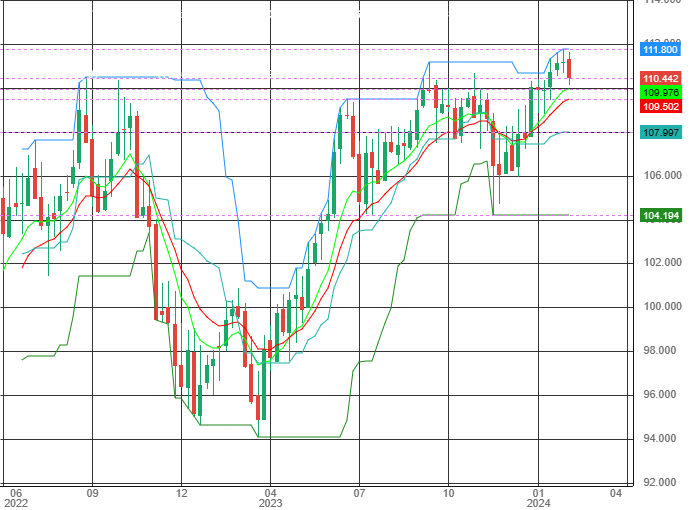The width and height of the screenshot is (690, 510).
Task: Select the 07 month time axis marker
Action: tap(359, 493)
